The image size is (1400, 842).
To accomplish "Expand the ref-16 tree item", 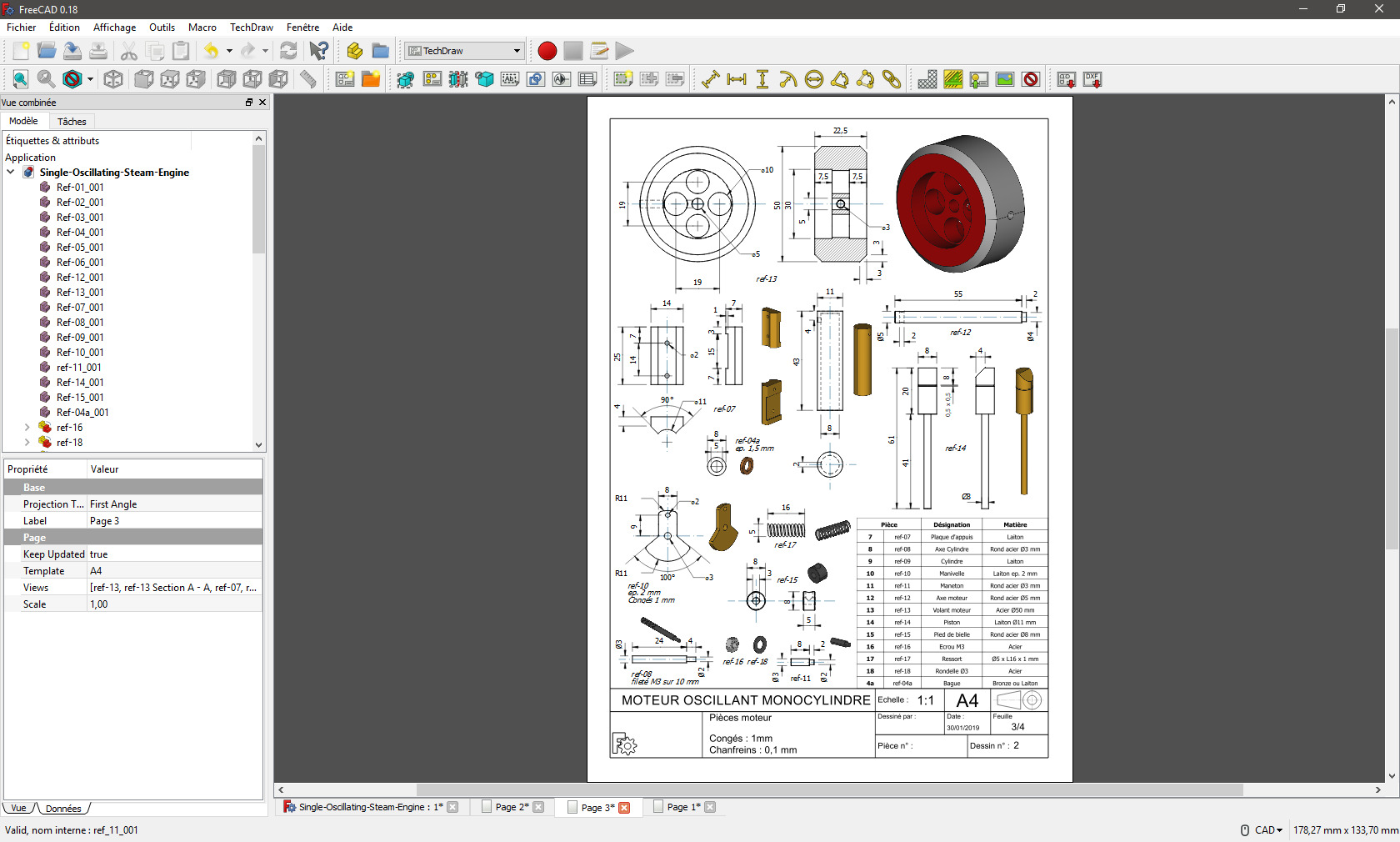I will (x=27, y=428).
